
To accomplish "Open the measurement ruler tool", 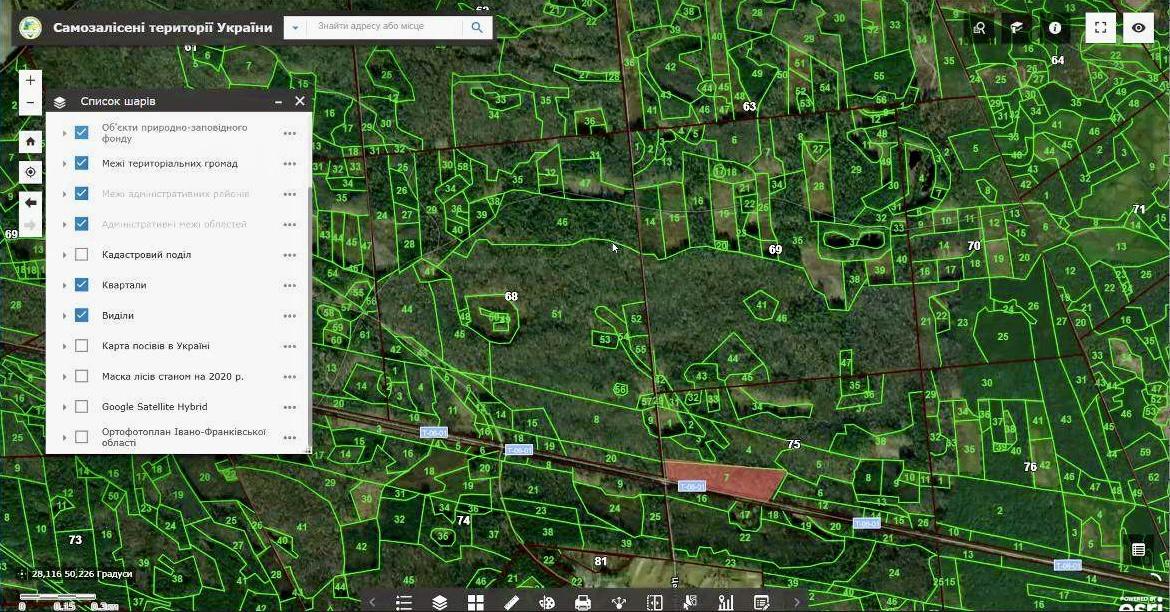I will [511, 602].
